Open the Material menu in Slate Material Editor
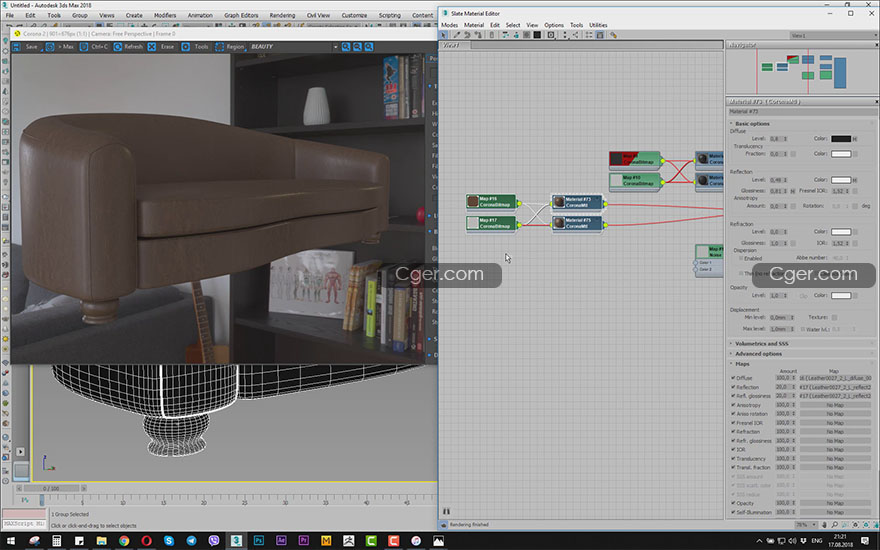880x550 pixels. click(x=474, y=25)
